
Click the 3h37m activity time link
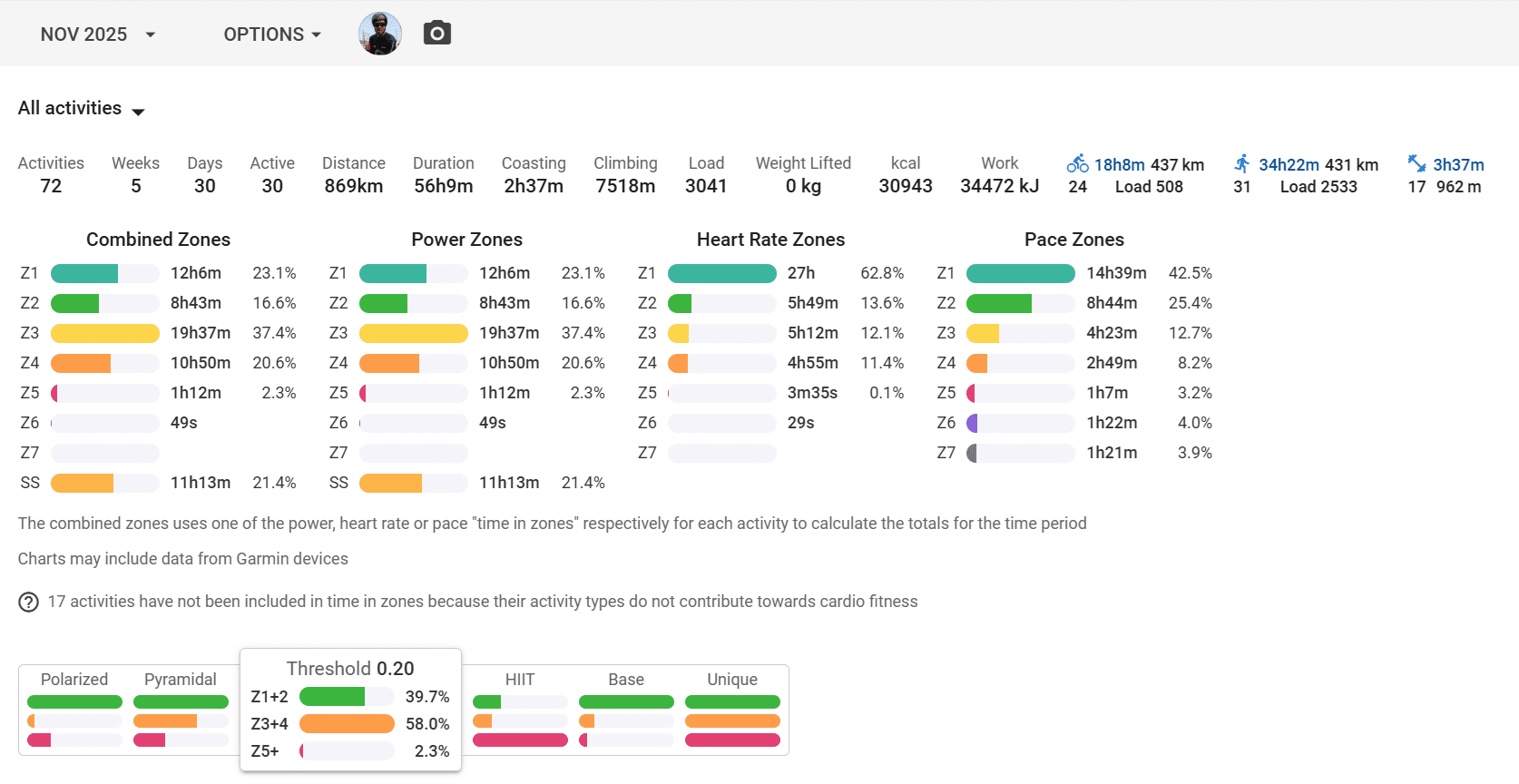click(x=1458, y=165)
